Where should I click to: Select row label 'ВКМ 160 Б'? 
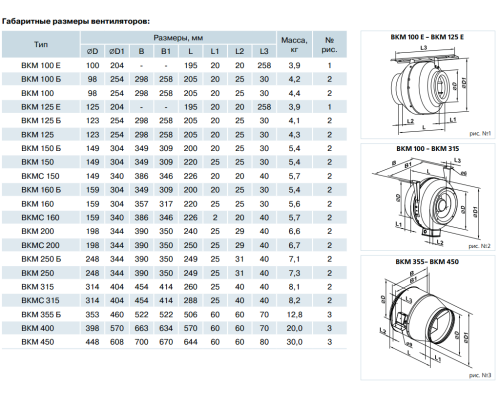click(41, 190)
